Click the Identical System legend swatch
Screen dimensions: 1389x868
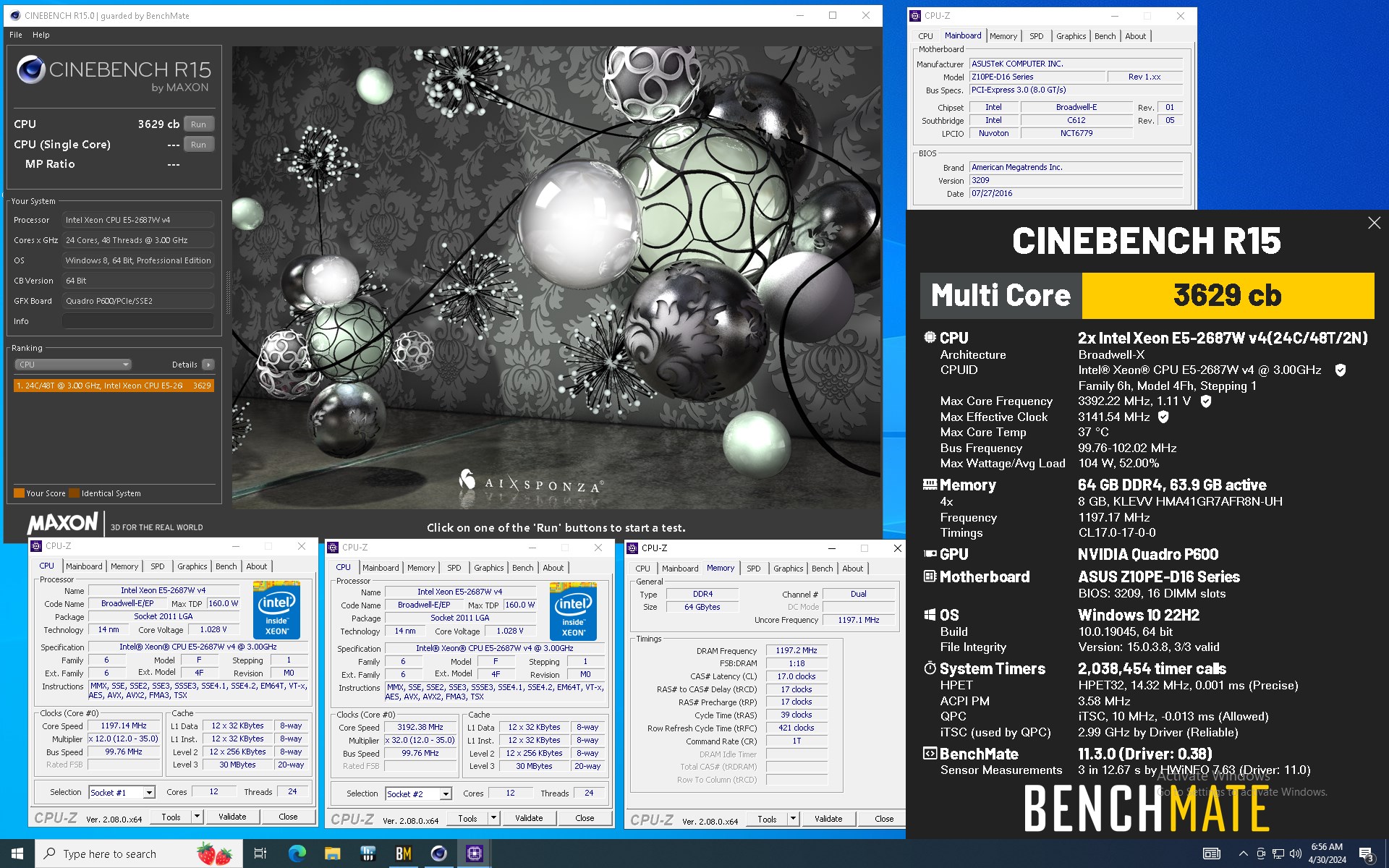74,493
